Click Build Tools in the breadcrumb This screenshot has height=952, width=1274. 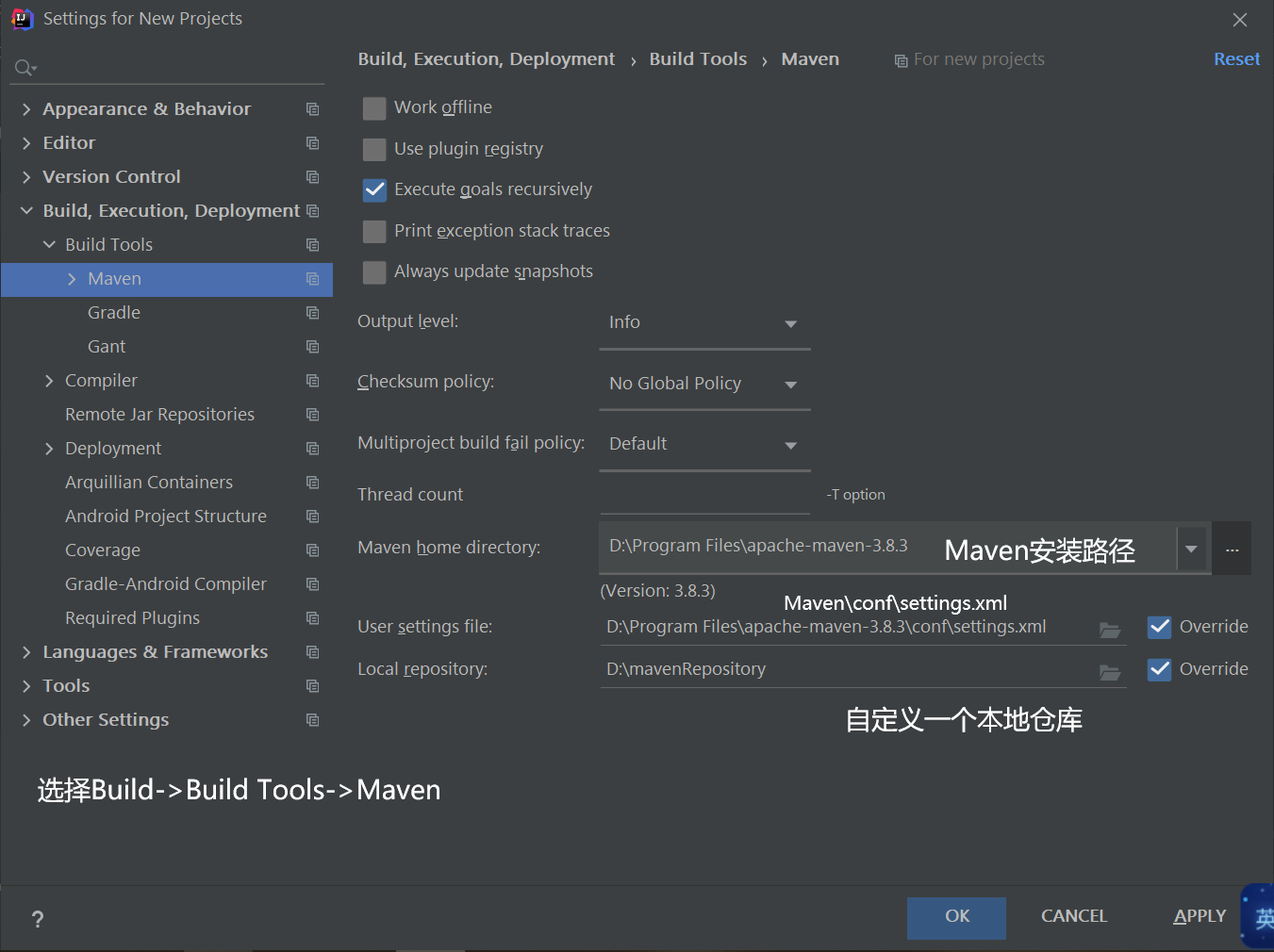click(698, 59)
